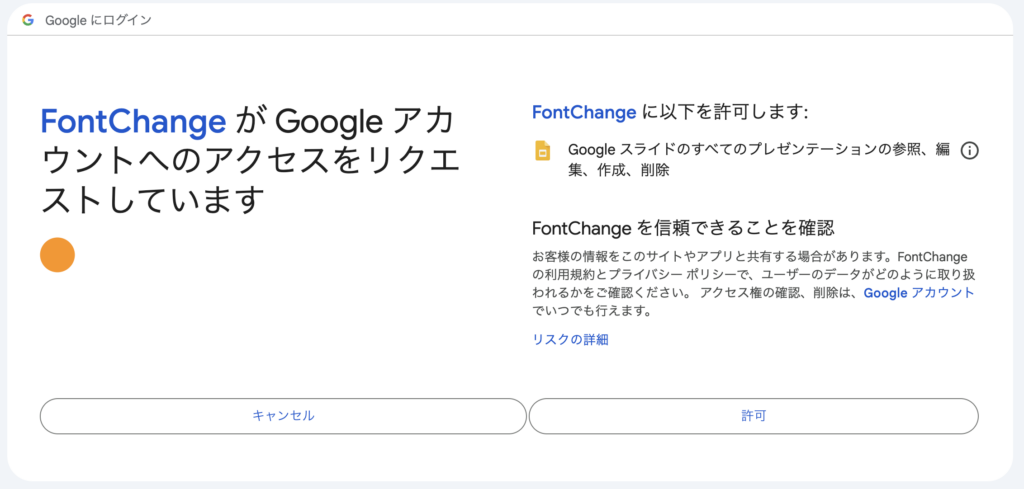Image resolution: width=1024 pixels, height=489 pixels.
Task: Expand the リスクの詳細 link
Action: point(571,339)
